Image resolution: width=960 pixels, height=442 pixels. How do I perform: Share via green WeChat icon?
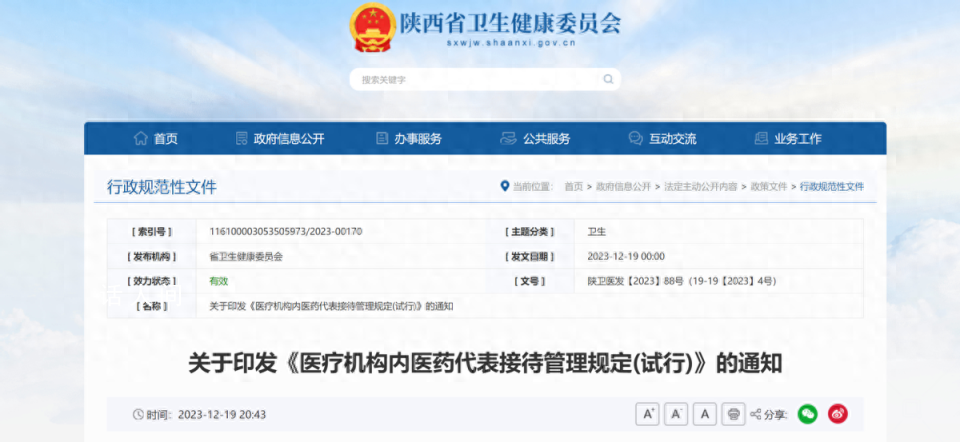point(808,414)
